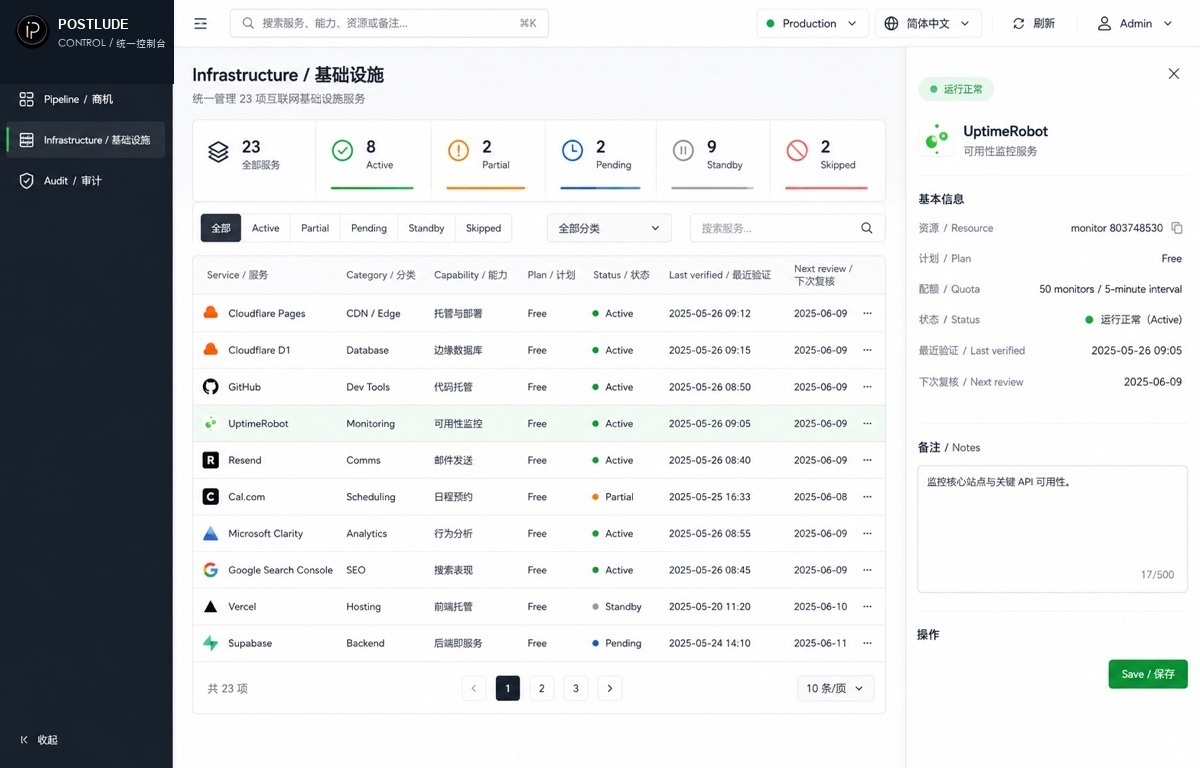Collapse the sidebar via 收起
The height and width of the screenshot is (768, 1200).
coord(40,740)
